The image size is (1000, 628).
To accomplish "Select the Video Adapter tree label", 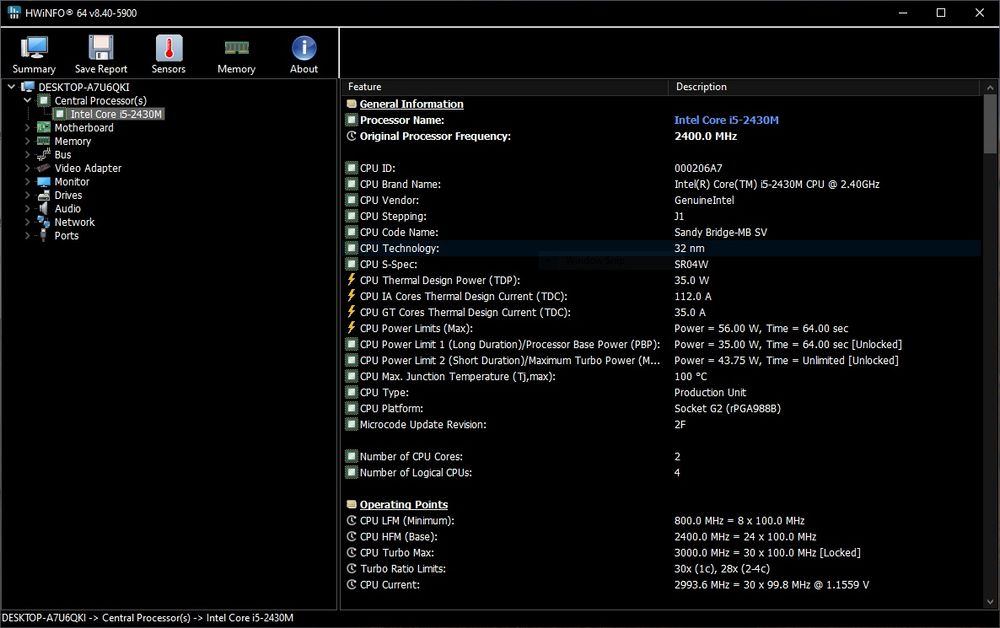I will (x=88, y=168).
